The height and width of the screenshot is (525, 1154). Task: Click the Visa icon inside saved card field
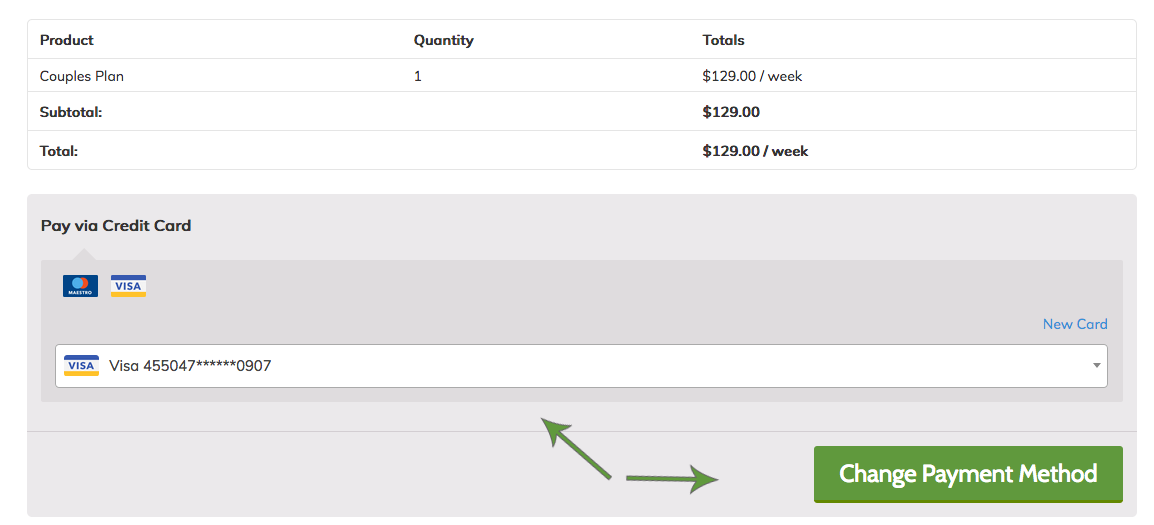point(81,365)
